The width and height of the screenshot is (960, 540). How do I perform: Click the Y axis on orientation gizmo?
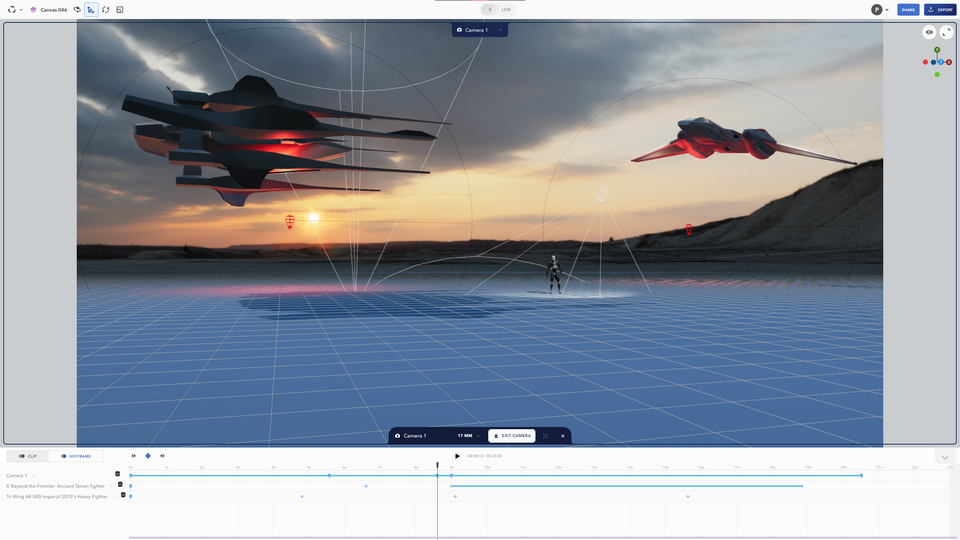937,49
